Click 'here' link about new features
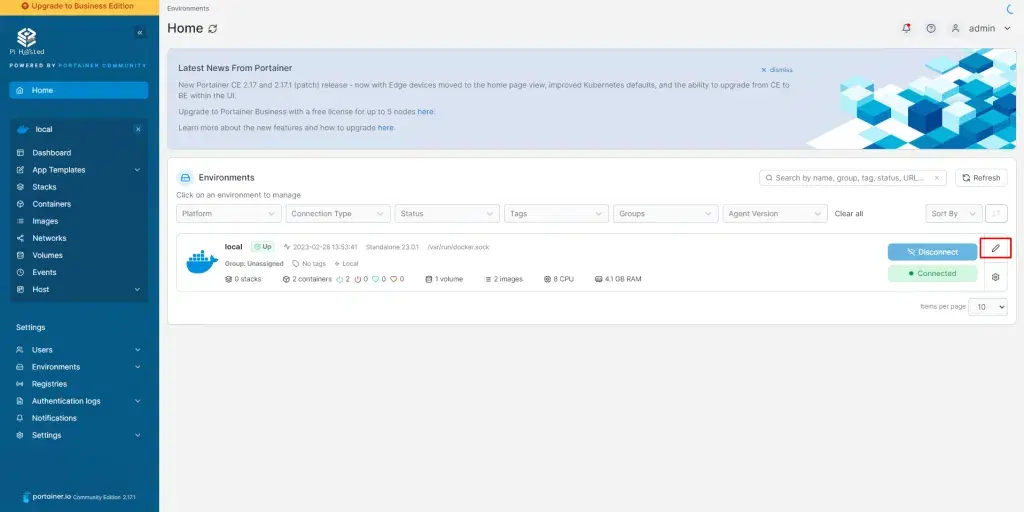Image resolution: width=1024 pixels, height=512 pixels. (x=385, y=128)
